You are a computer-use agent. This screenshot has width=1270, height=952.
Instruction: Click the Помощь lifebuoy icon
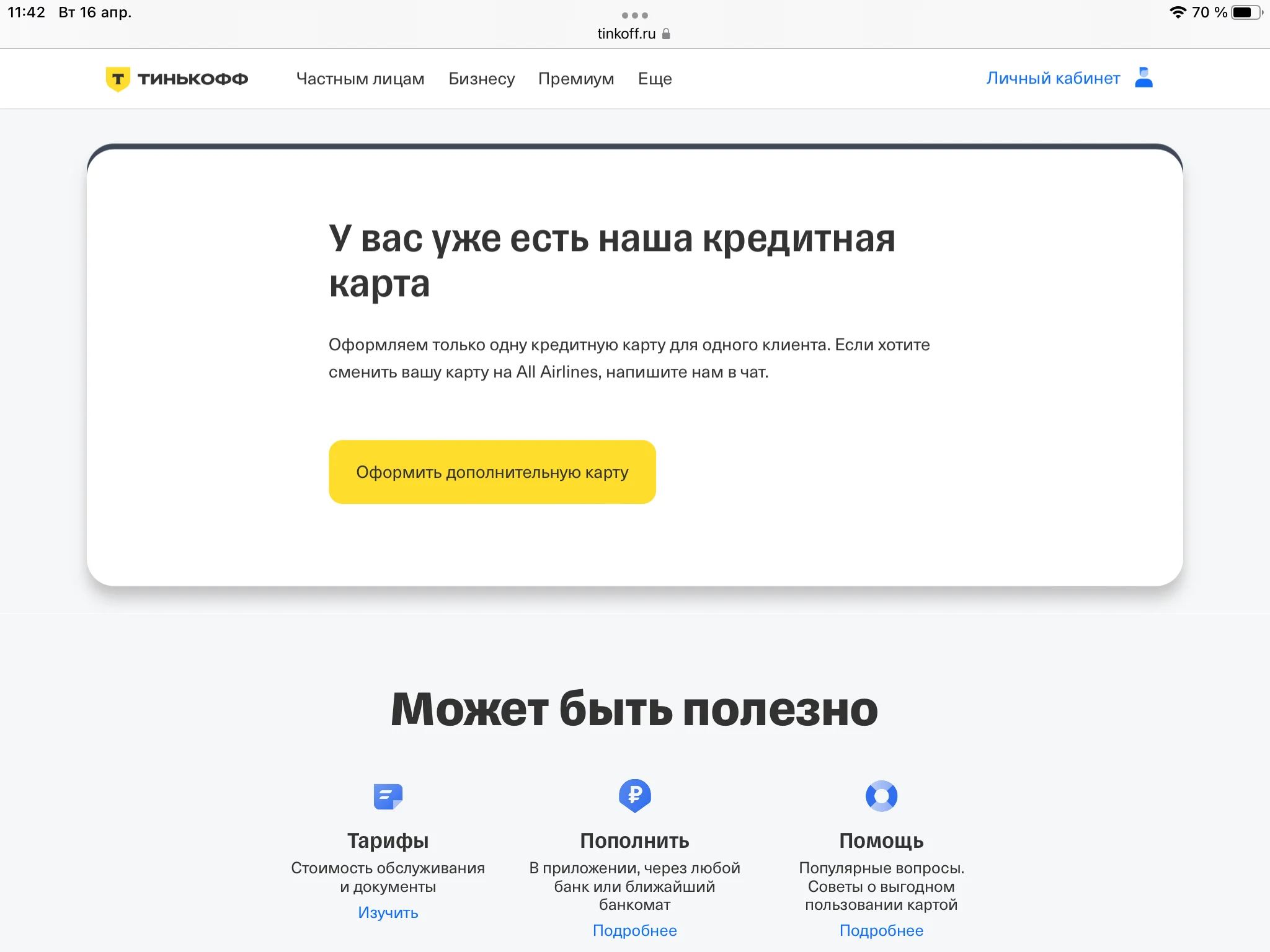pyautogui.click(x=881, y=796)
